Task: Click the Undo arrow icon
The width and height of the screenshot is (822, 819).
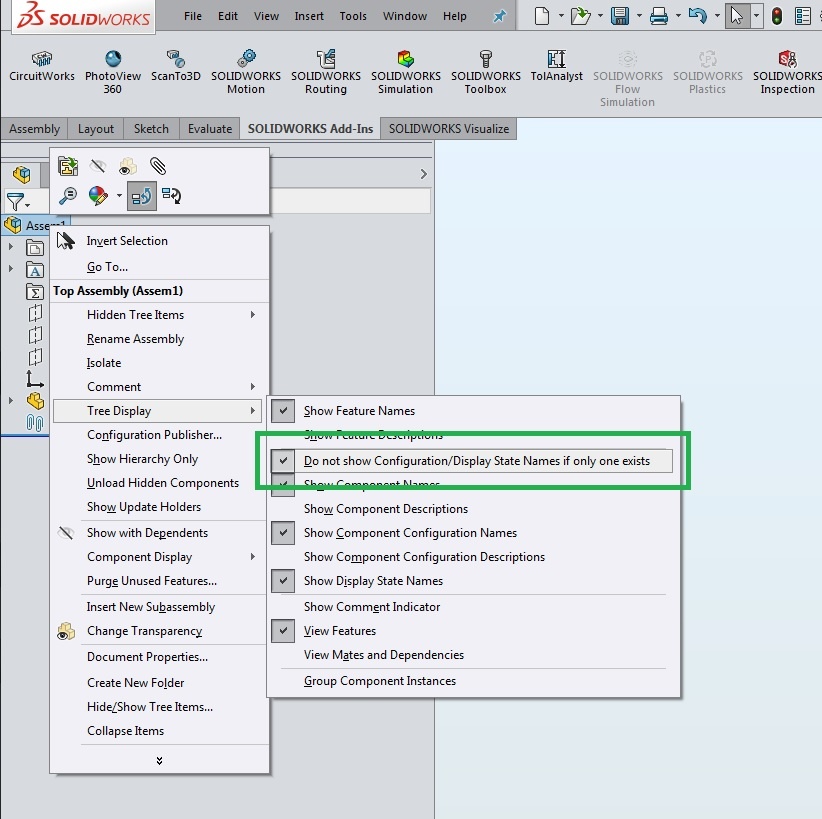Action: [697, 16]
